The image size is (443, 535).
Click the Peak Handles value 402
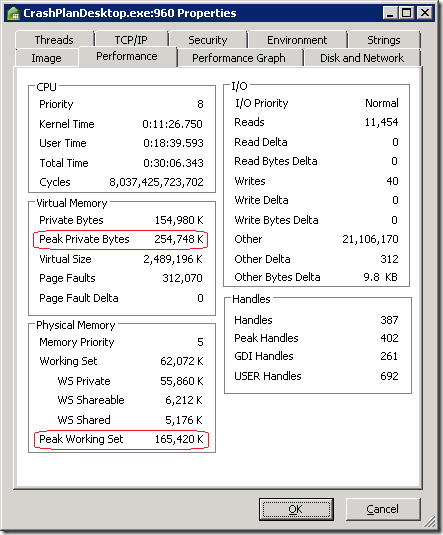click(389, 338)
